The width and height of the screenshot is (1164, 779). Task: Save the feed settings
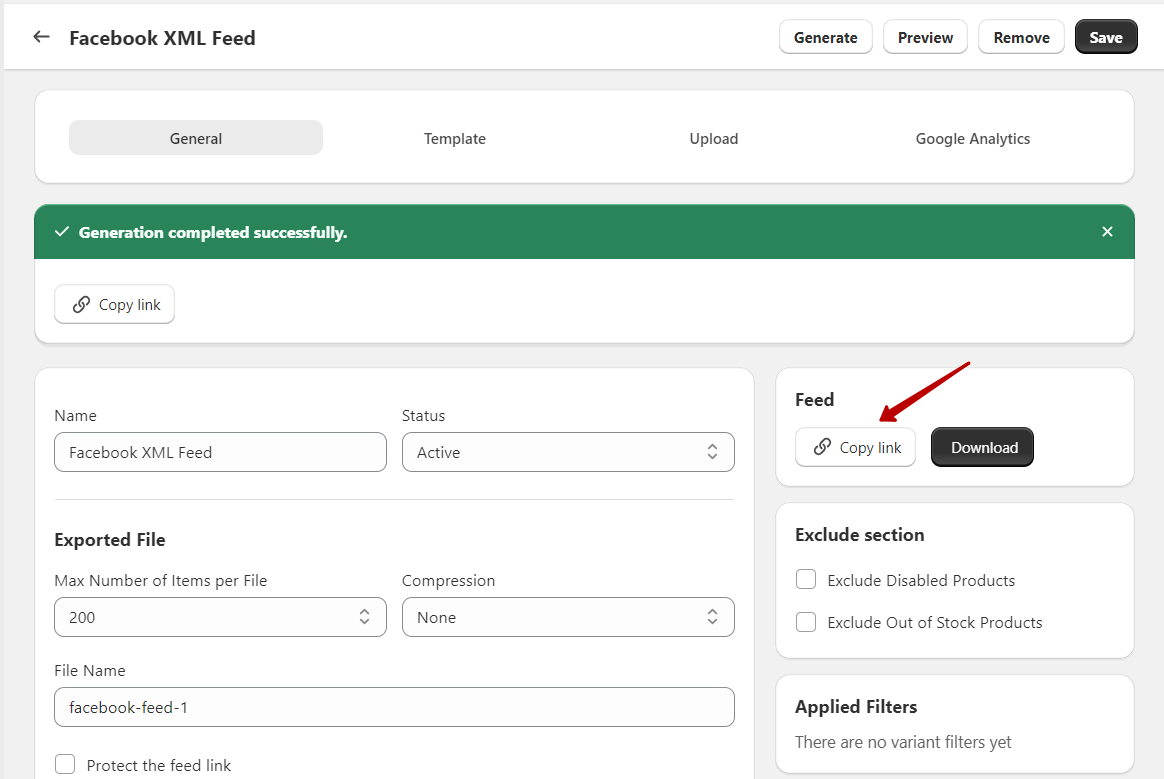1105,37
